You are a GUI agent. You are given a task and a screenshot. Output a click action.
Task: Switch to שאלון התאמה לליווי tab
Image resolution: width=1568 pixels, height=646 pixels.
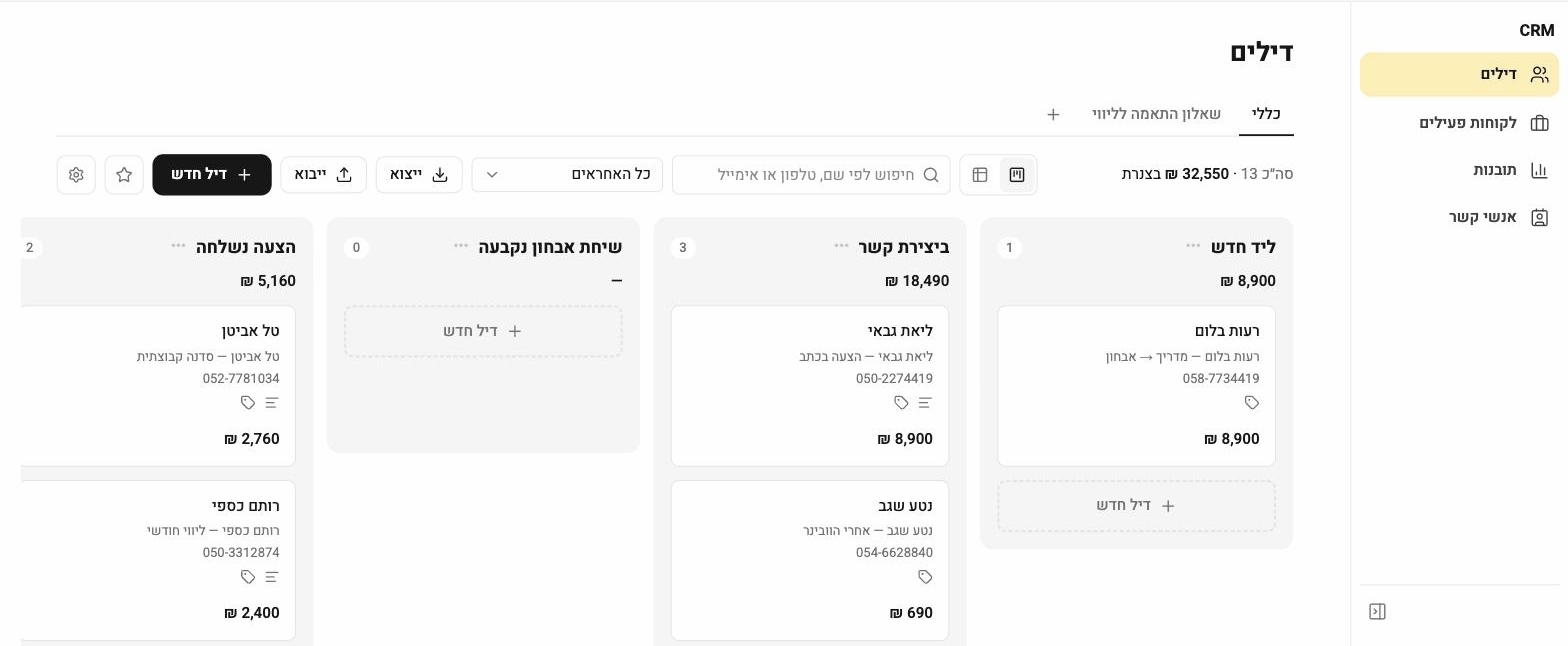click(x=1156, y=114)
